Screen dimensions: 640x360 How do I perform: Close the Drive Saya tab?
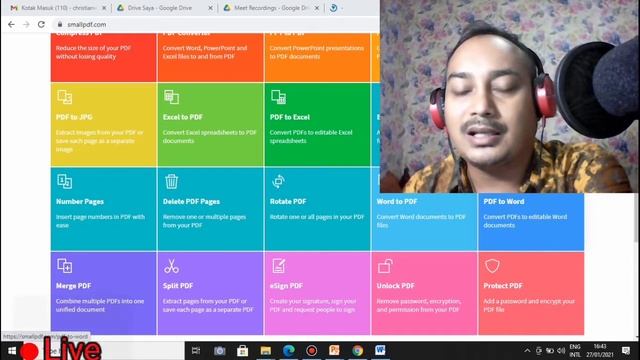click(211, 8)
